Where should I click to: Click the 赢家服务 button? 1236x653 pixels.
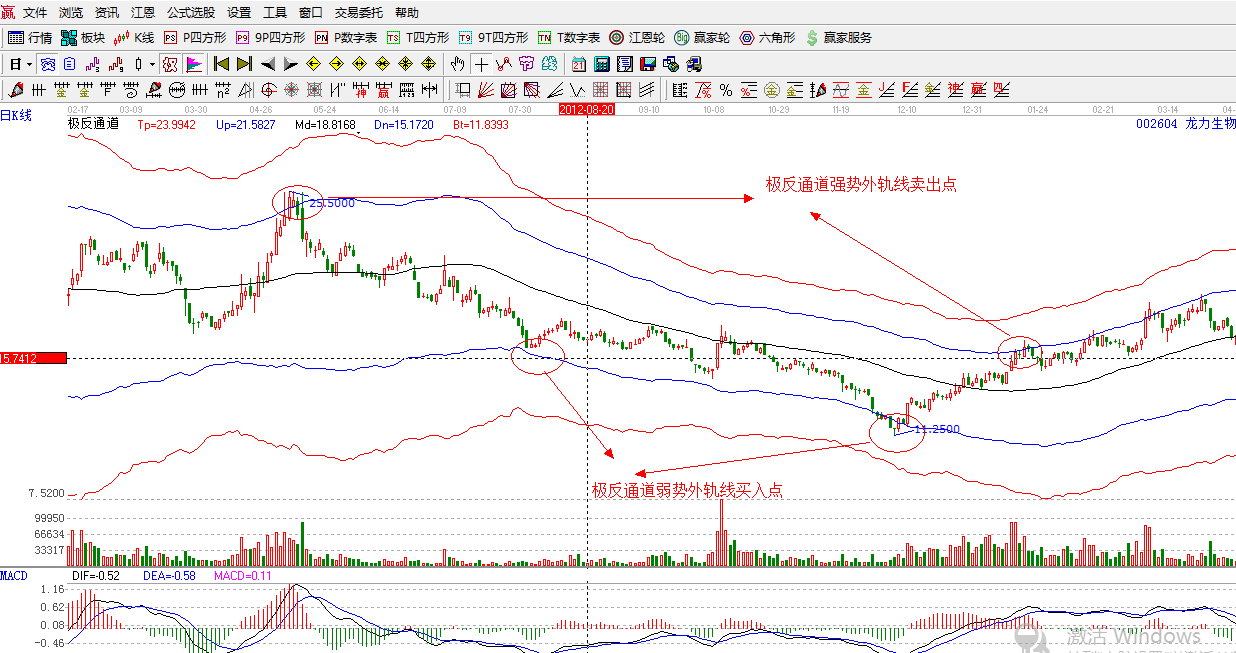[838, 38]
